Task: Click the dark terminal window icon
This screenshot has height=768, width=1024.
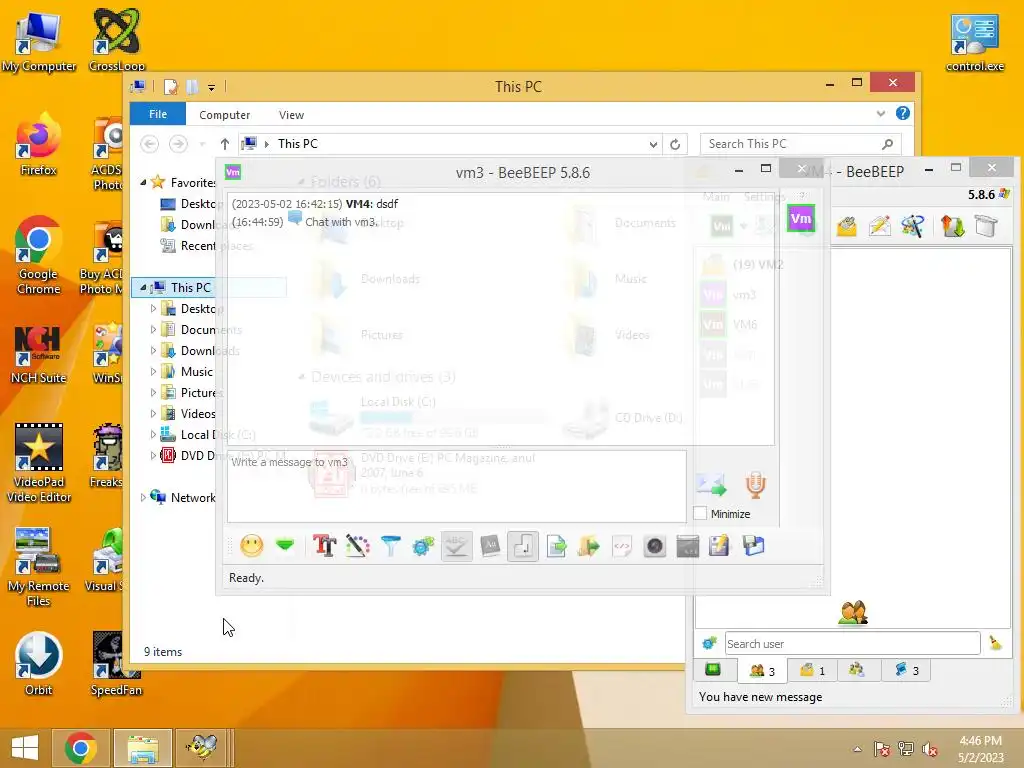Action: pyautogui.click(x=688, y=546)
